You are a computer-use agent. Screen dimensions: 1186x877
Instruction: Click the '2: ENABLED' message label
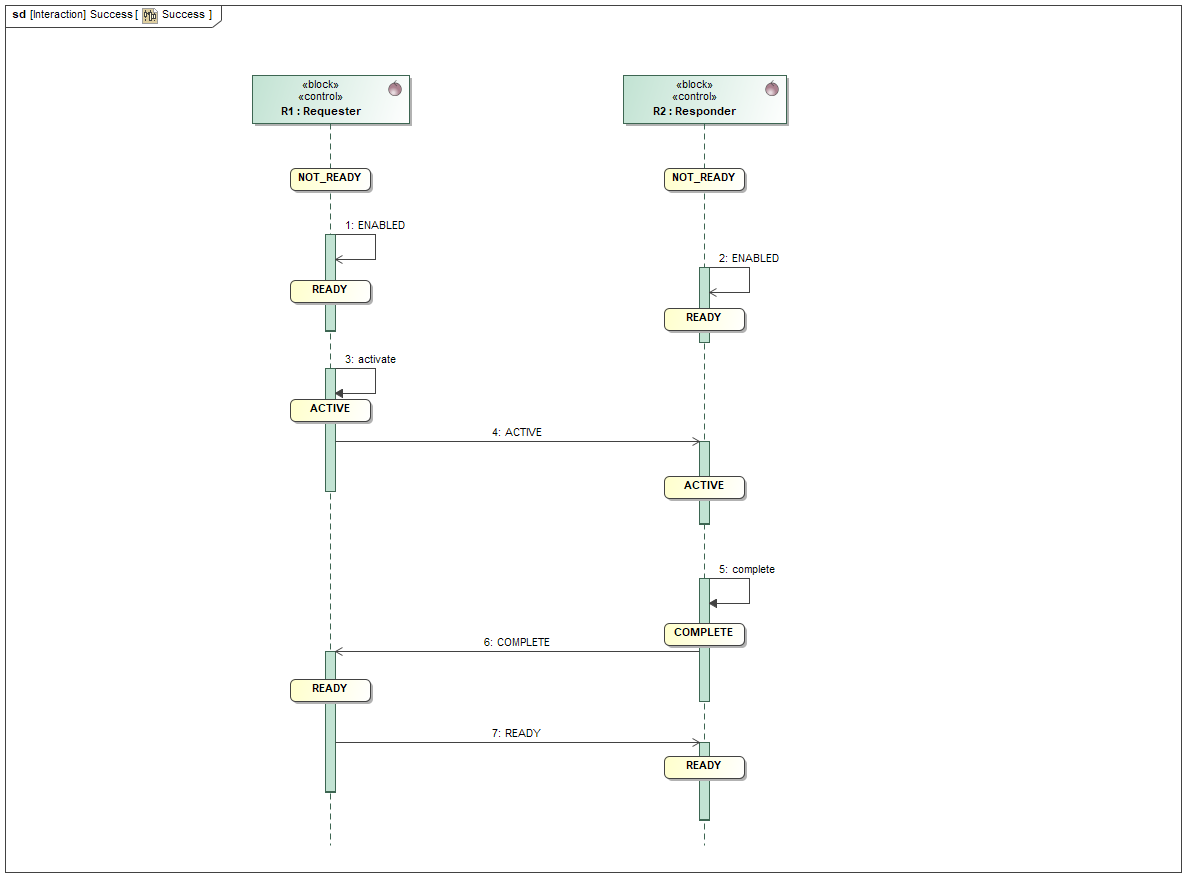point(749,258)
